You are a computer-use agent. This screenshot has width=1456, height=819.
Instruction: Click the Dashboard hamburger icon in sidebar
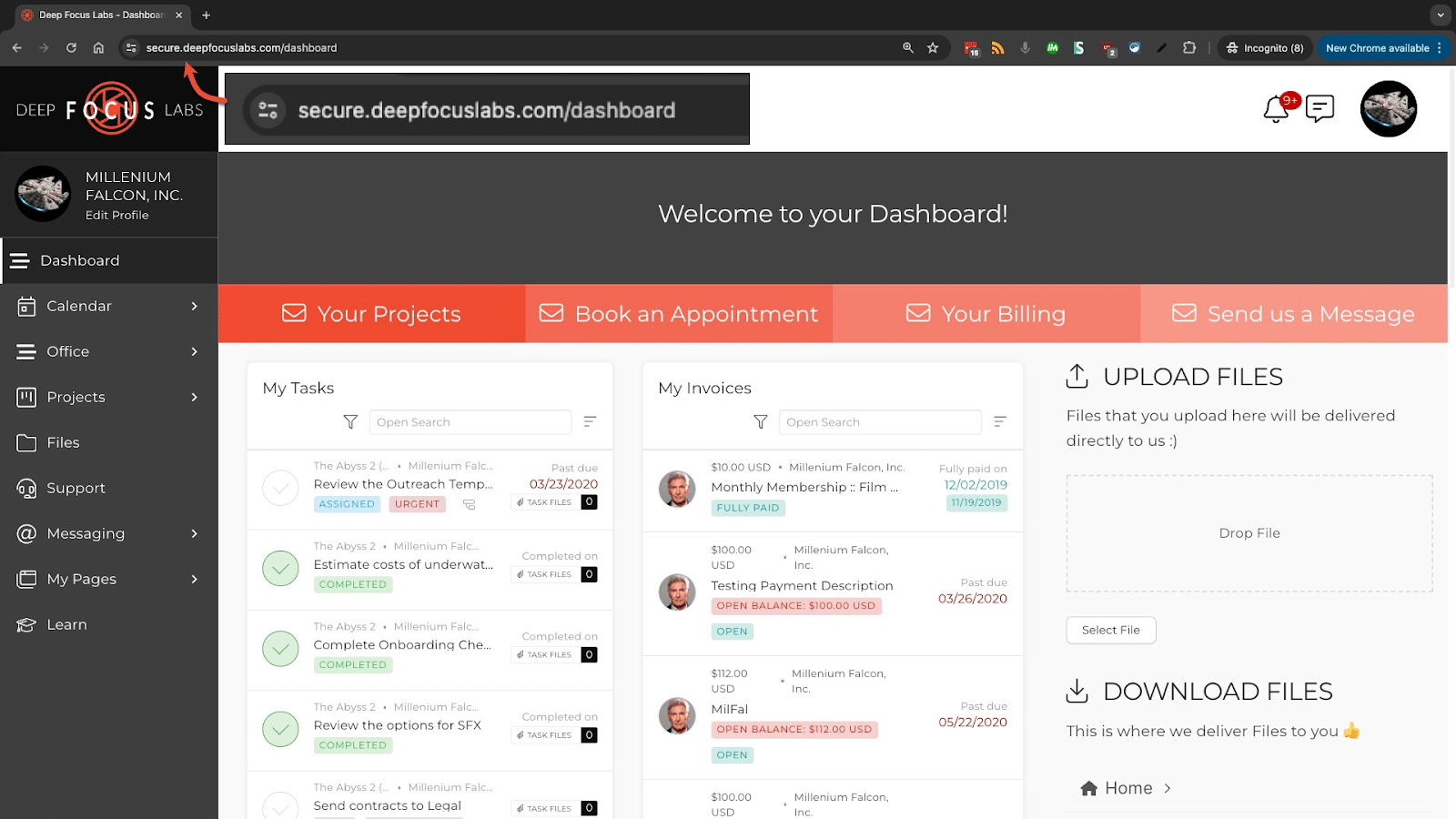coord(19,260)
